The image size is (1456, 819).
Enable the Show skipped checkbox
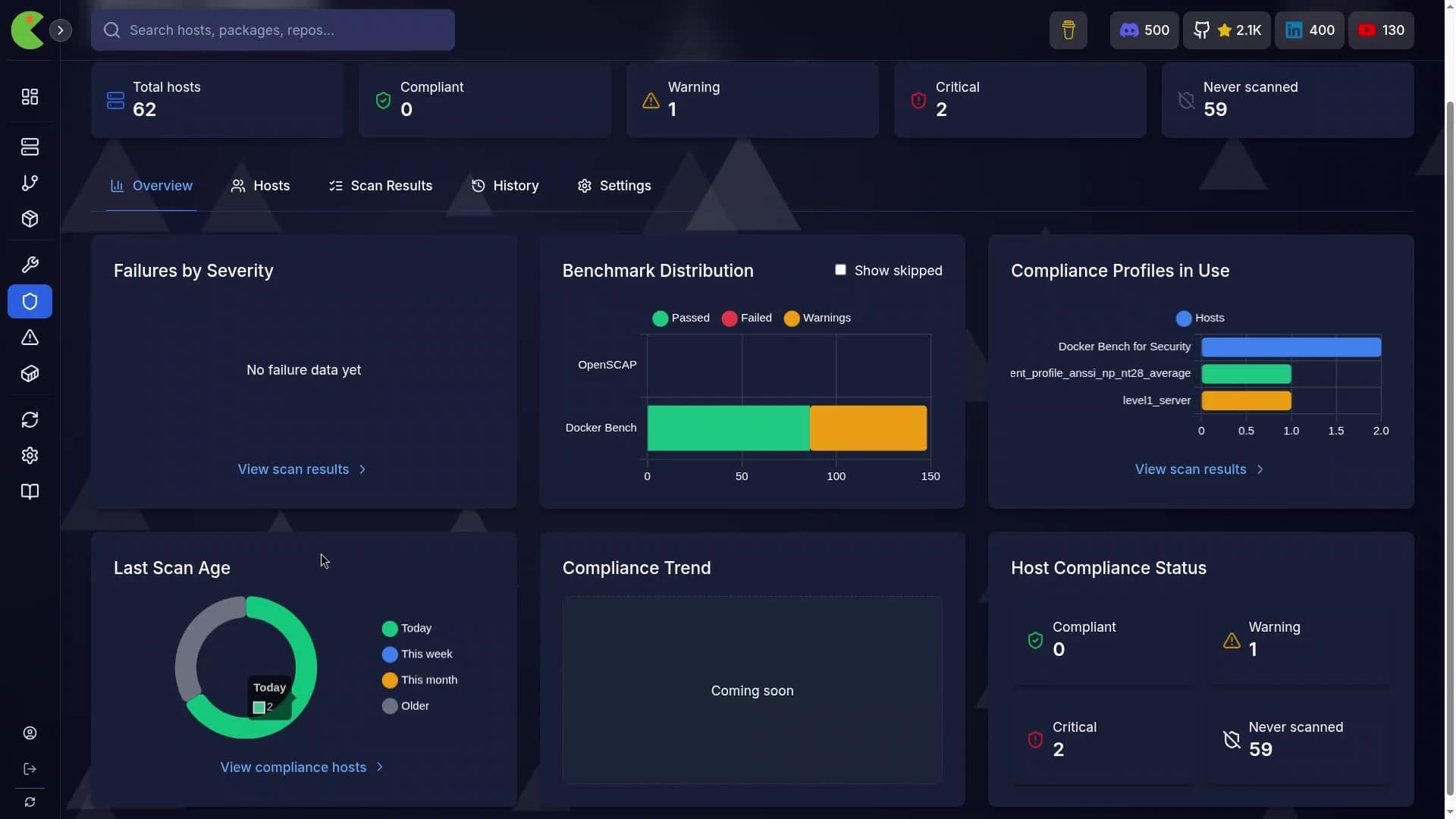point(840,270)
